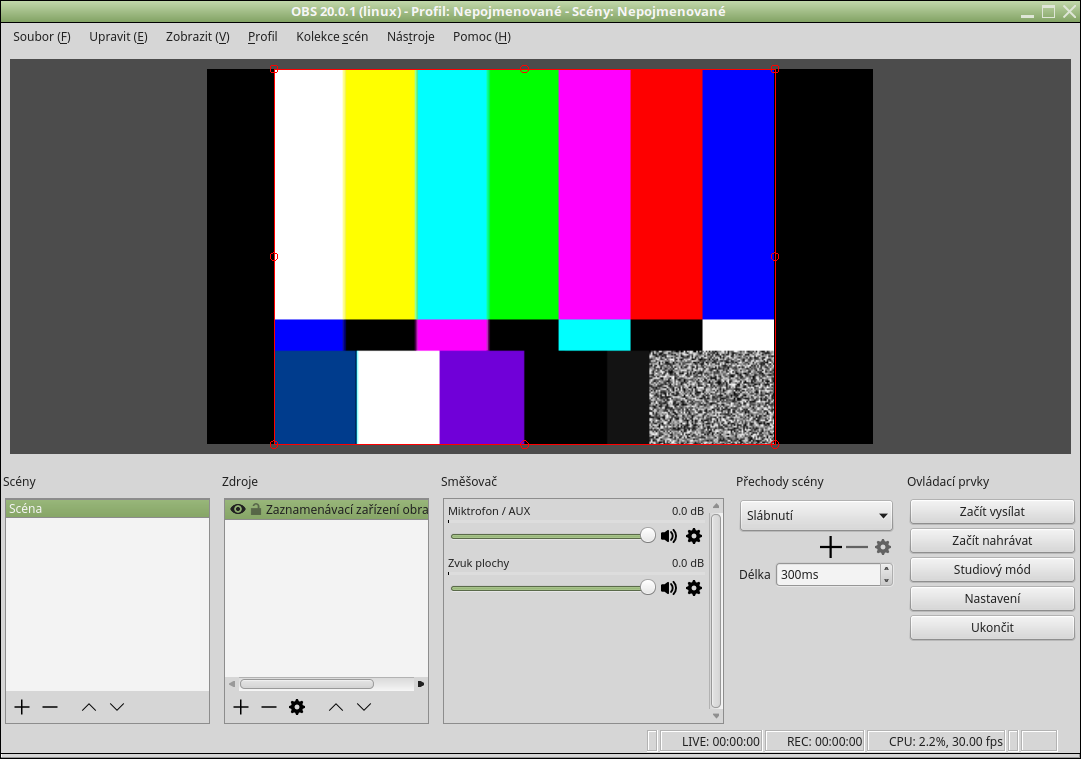Open the Soubor menu

pos(42,37)
